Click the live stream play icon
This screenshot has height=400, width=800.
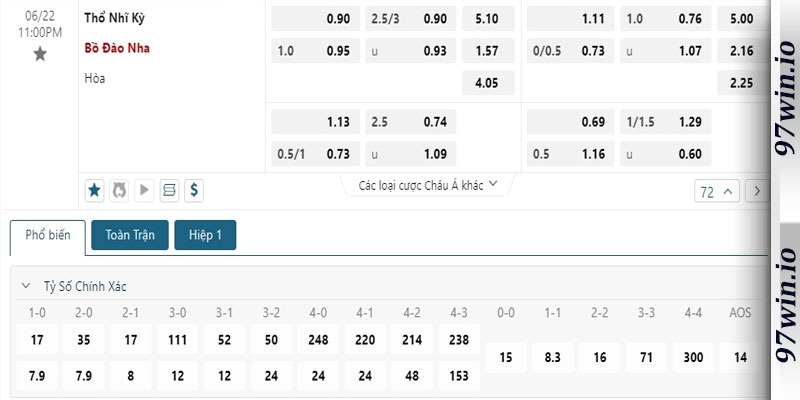click(x=144, y=191)
